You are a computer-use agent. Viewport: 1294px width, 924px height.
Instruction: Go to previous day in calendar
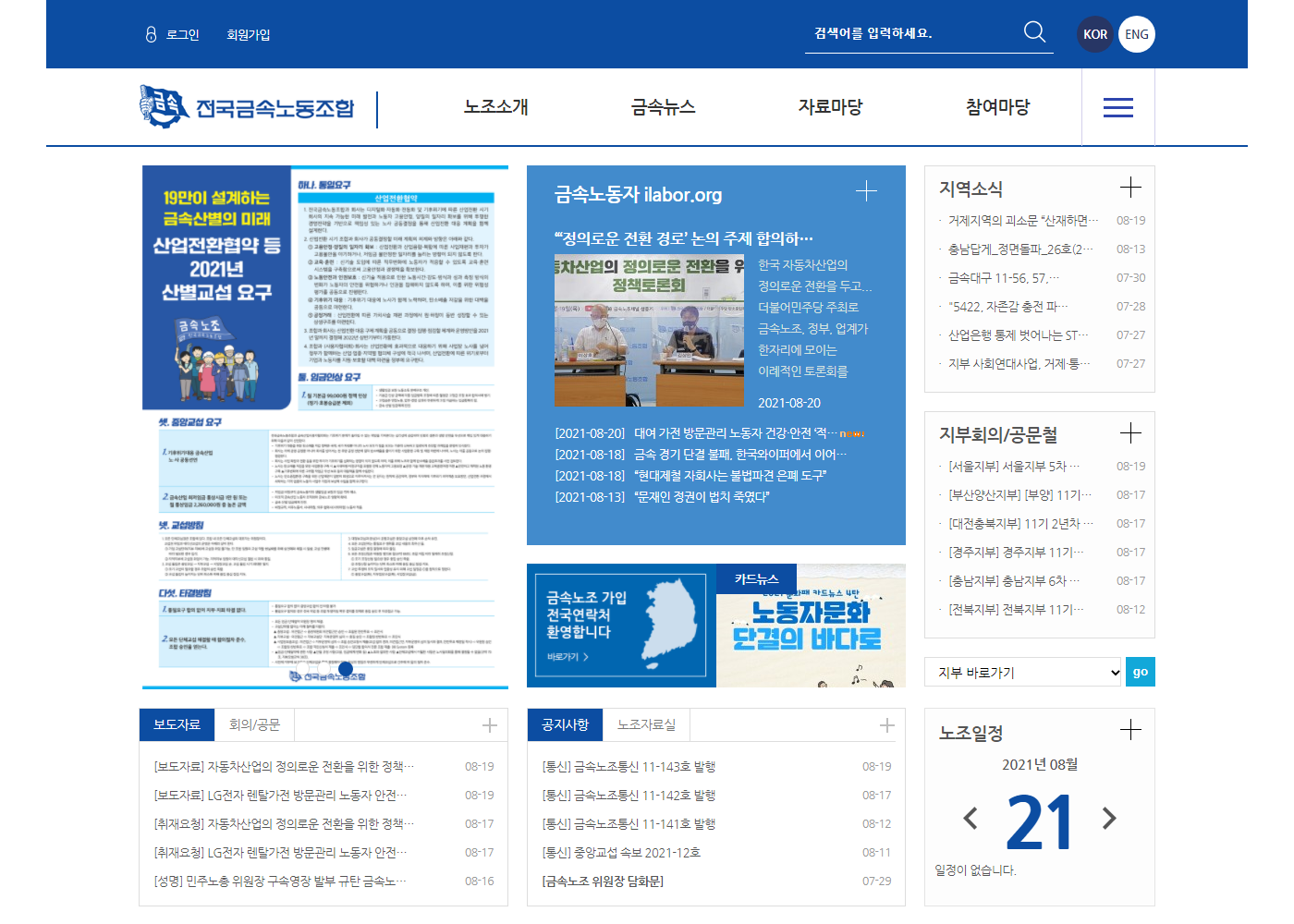tap(970, 818)
